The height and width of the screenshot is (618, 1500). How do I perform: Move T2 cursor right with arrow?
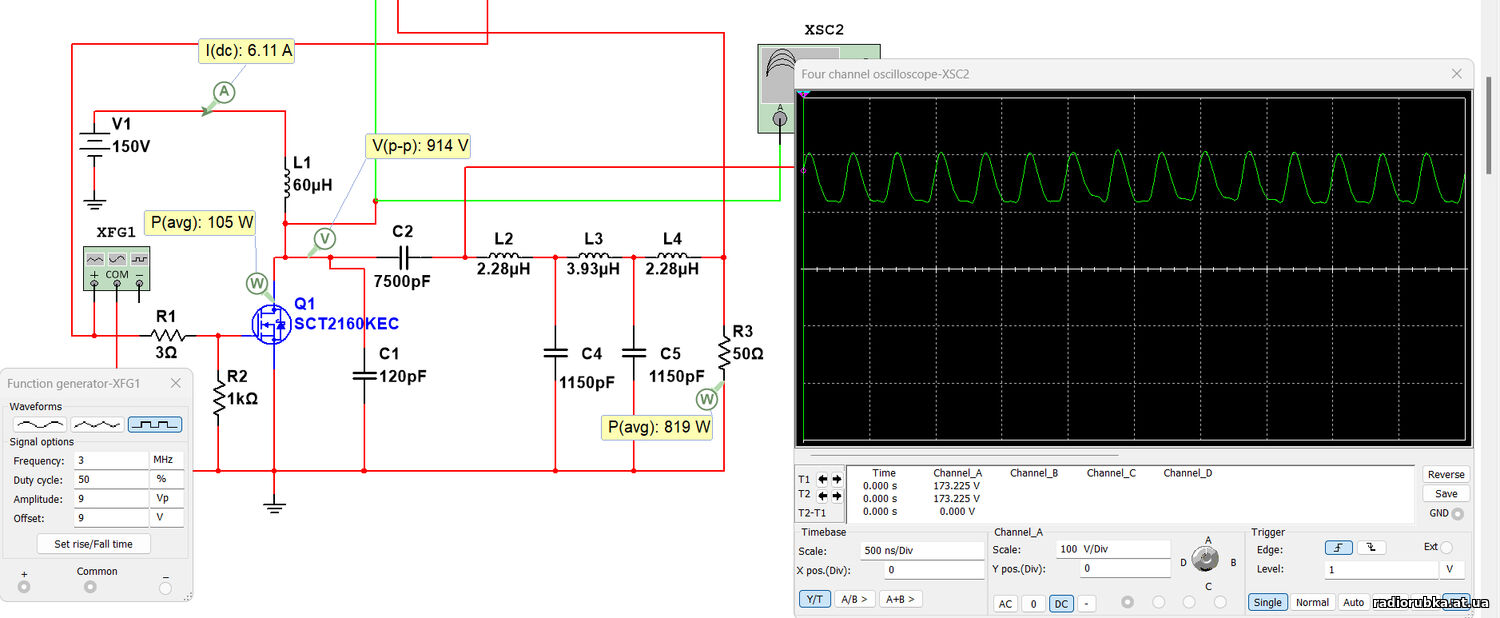point(836,495)
